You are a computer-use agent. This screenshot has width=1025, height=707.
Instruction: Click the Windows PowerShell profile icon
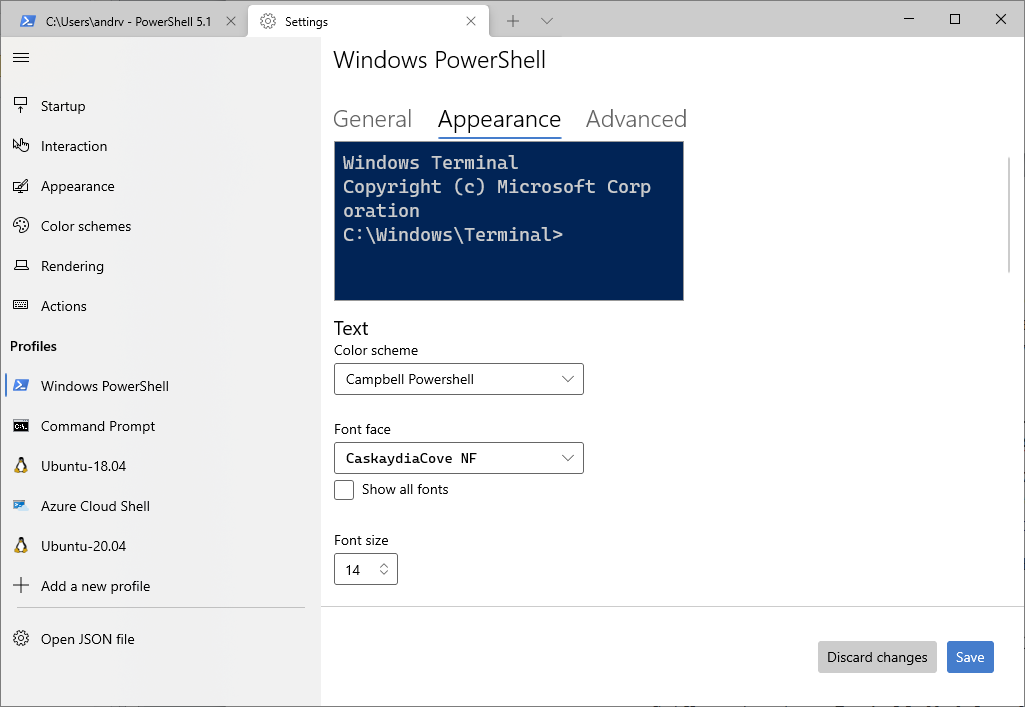[21, 386]
